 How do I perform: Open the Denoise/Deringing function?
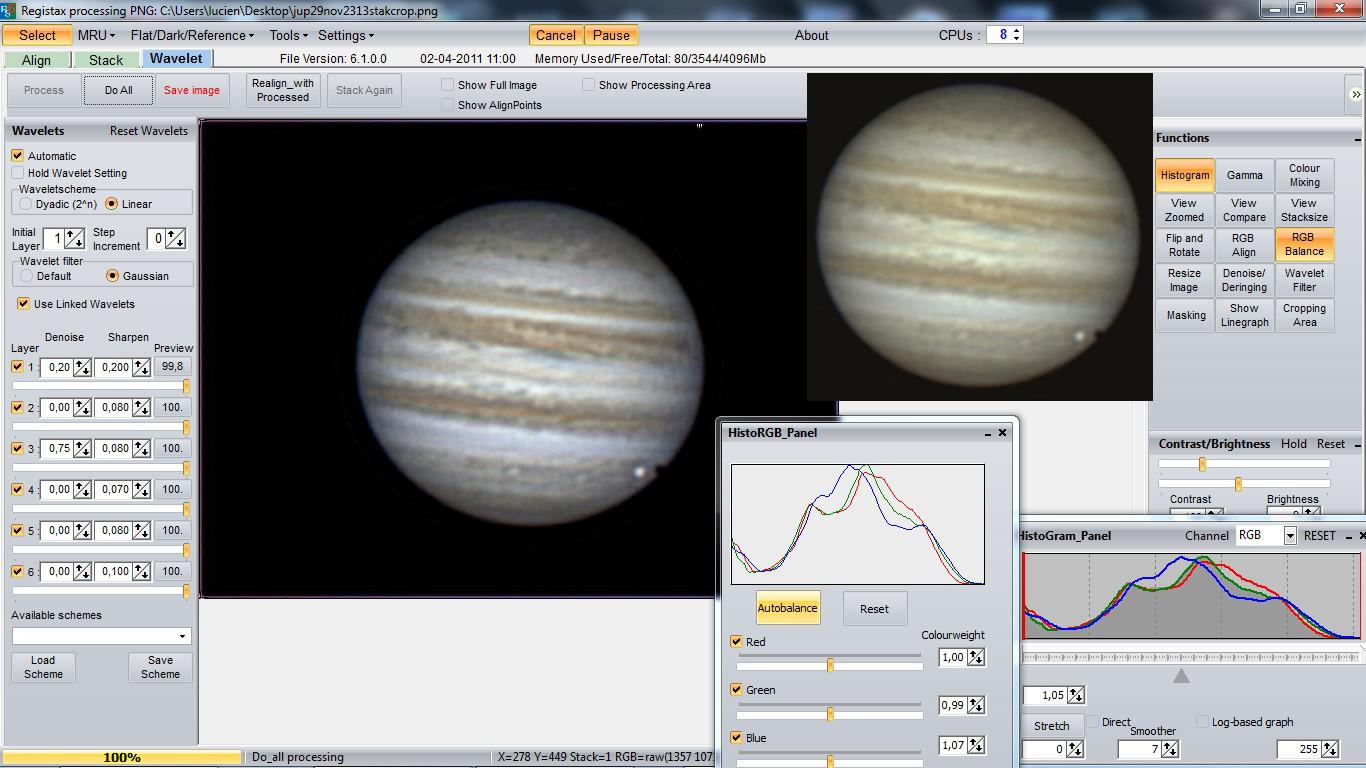pos(1245,280)
